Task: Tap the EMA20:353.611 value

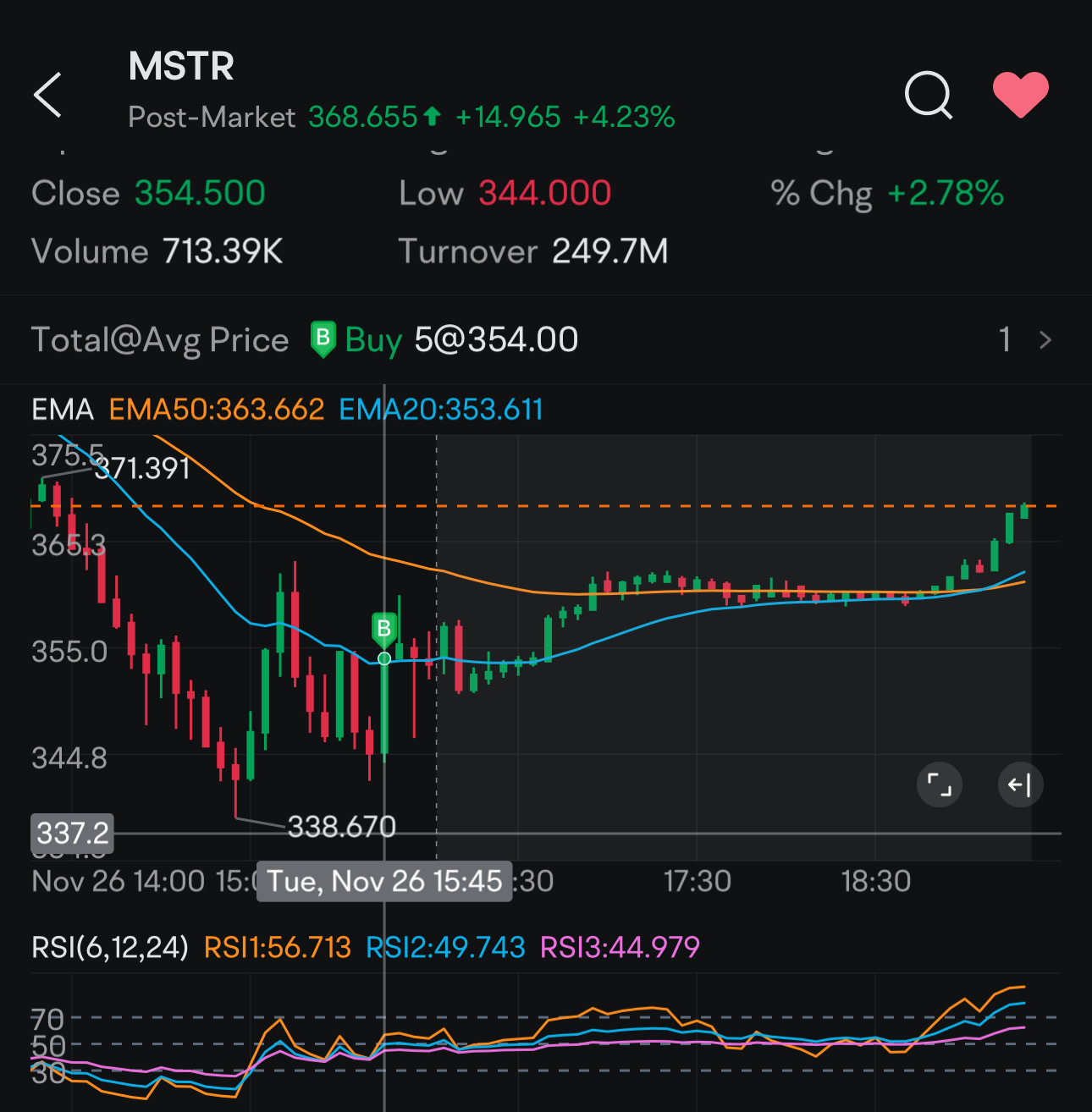Action: [440, 410]
